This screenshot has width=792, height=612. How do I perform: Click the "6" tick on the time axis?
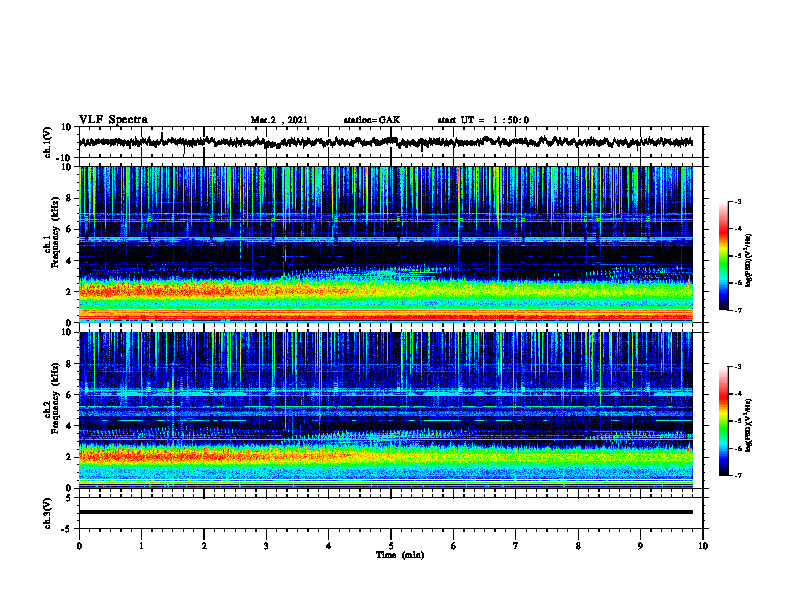[453, 546]
